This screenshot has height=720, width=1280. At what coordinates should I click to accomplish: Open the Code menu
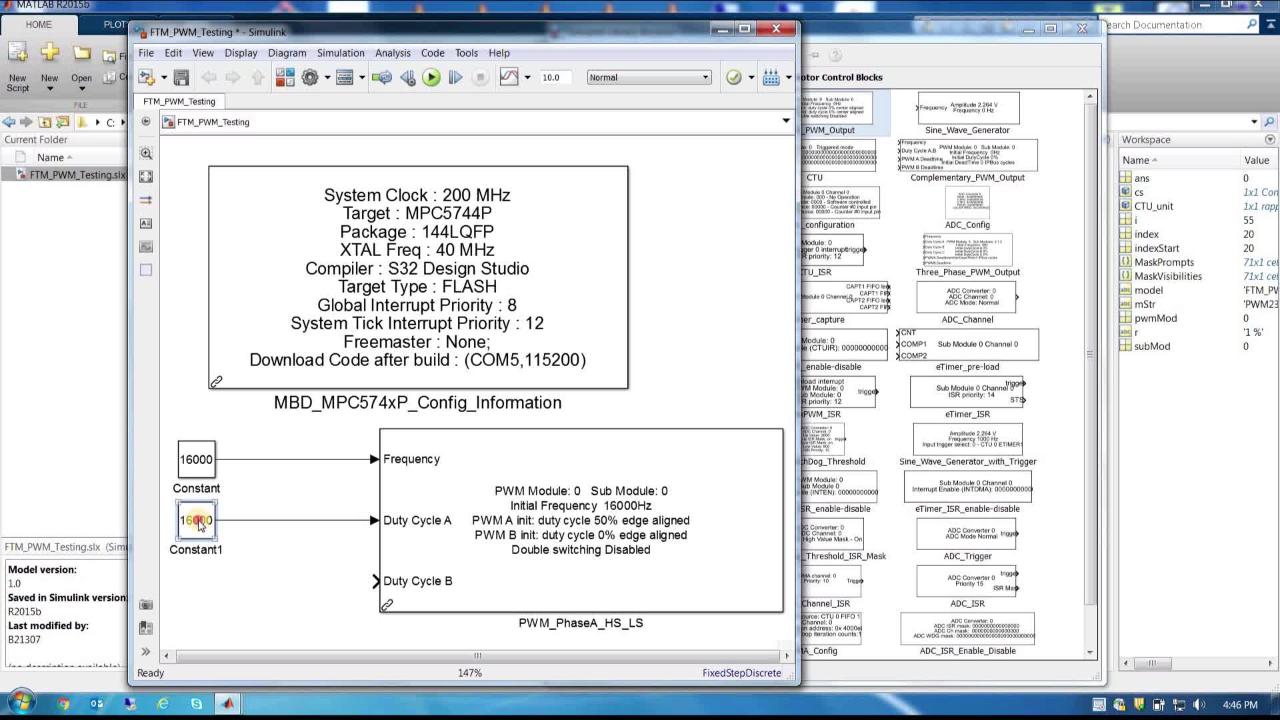[x=432, y=53]
